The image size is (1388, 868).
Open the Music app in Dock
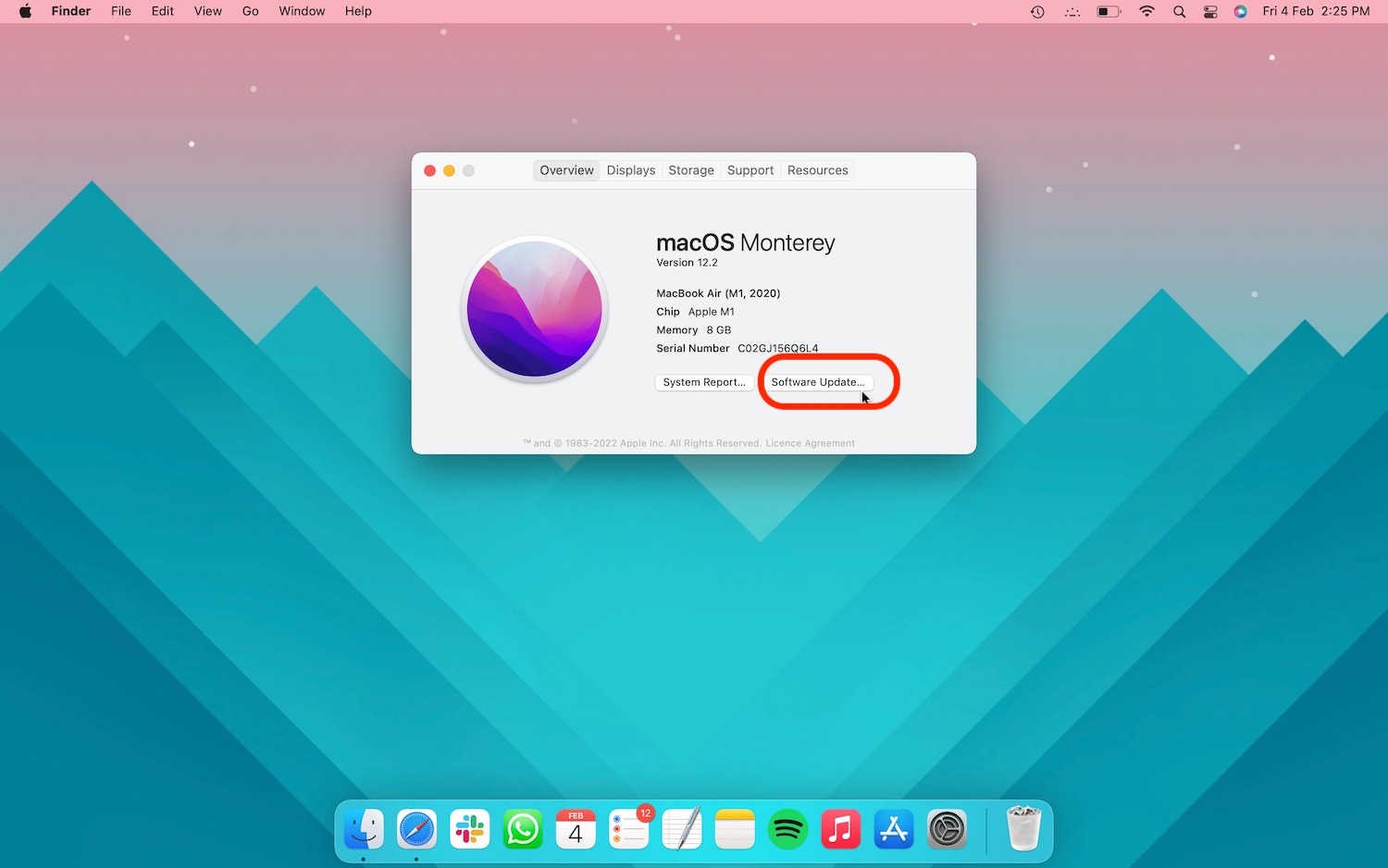tap(841, 829)
